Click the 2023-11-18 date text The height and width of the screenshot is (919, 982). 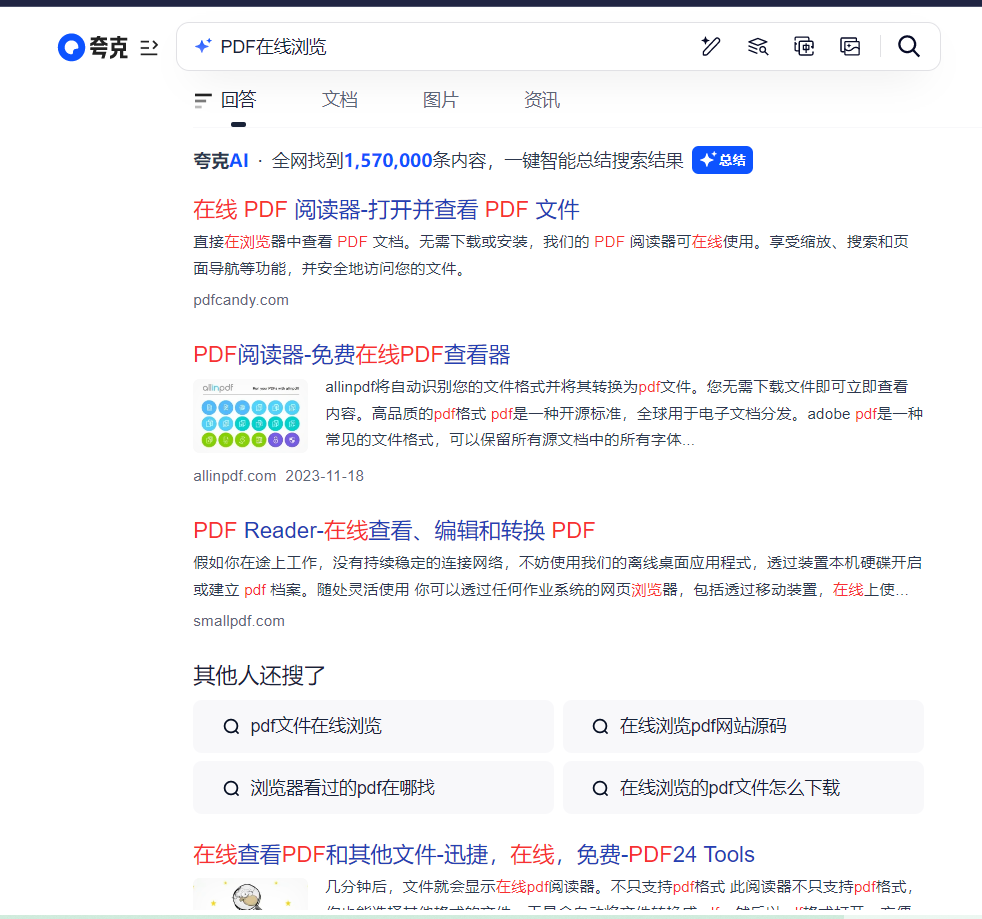click(x=324, y=476)
